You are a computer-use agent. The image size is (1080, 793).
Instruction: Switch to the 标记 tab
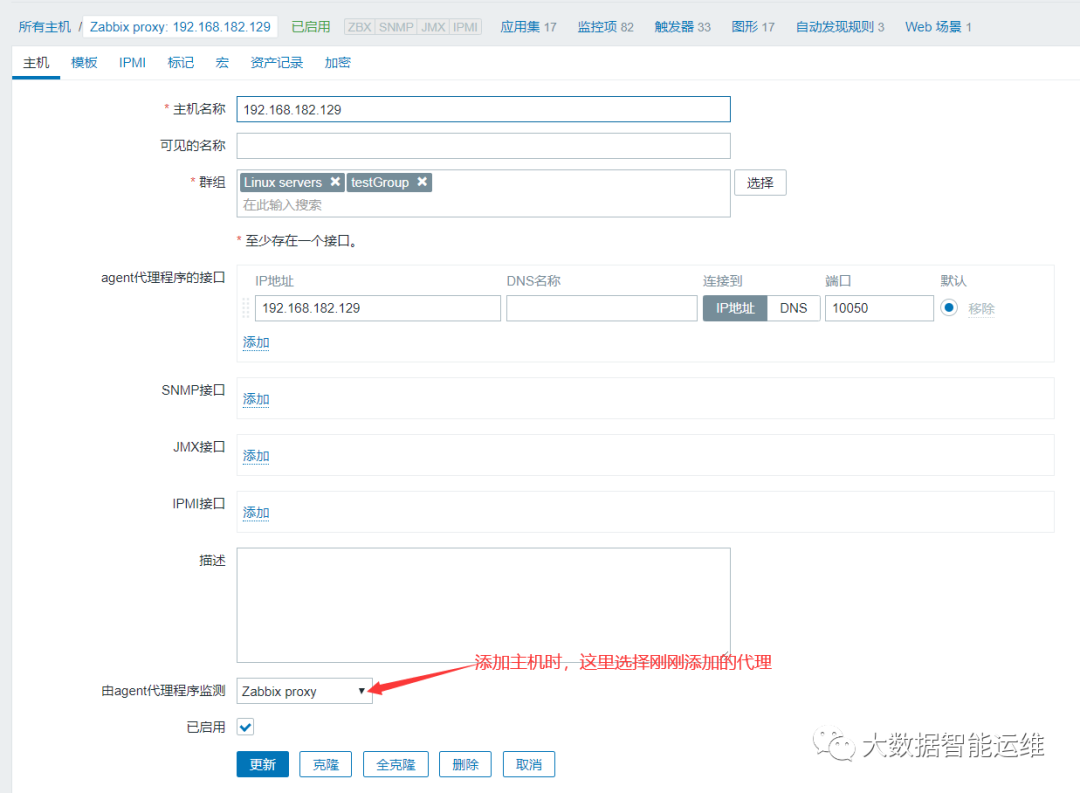(x=180, y=63)
